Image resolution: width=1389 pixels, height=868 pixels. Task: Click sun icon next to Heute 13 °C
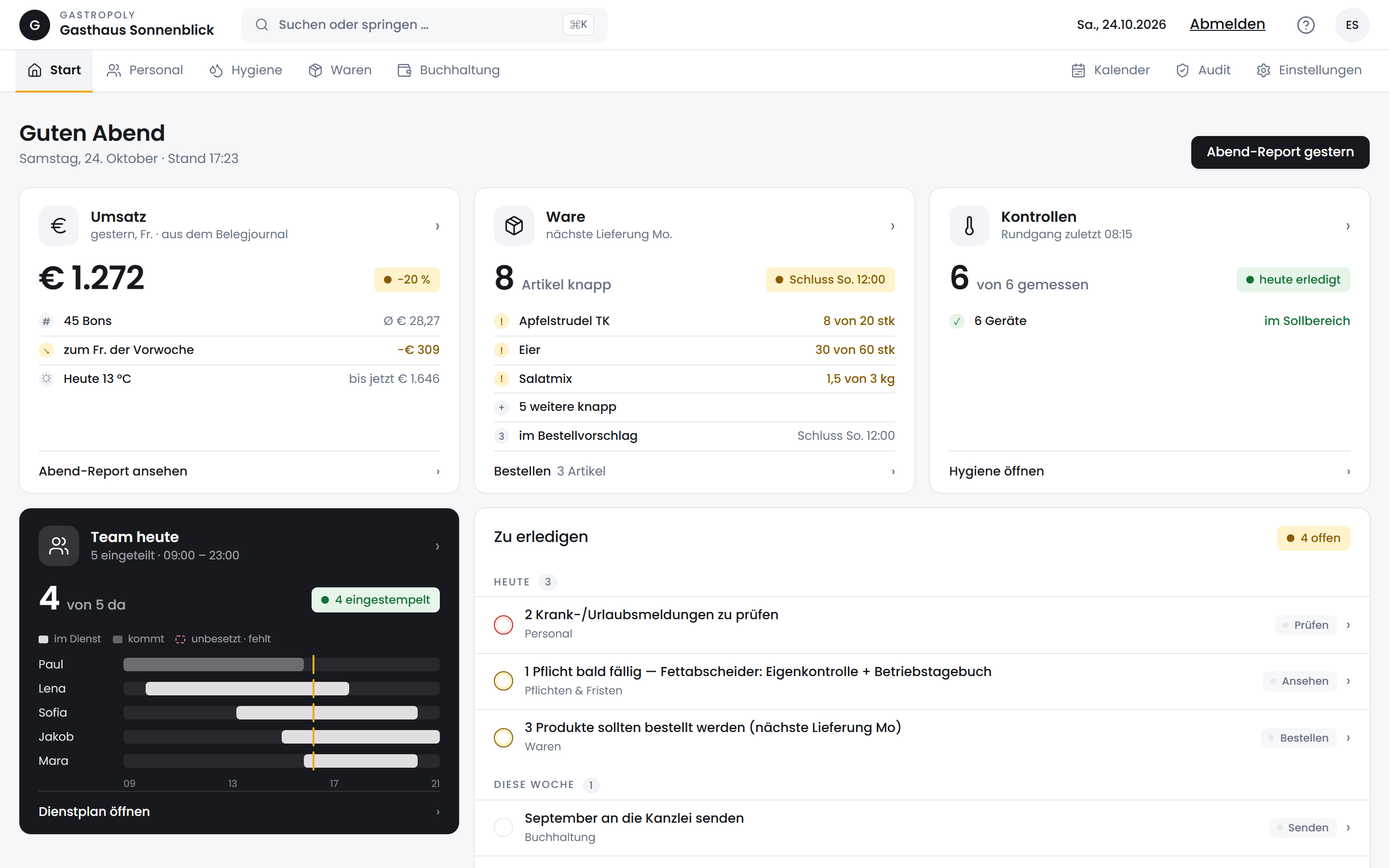46,379
